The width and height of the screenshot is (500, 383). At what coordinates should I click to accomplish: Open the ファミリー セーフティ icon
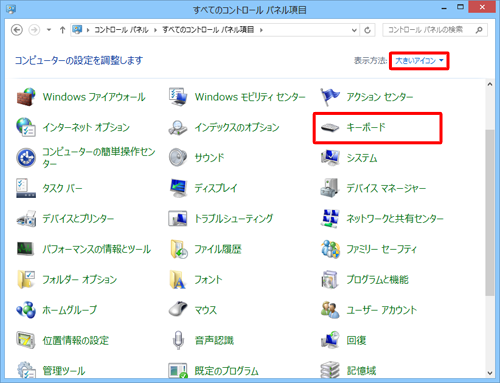pos(330,249)
